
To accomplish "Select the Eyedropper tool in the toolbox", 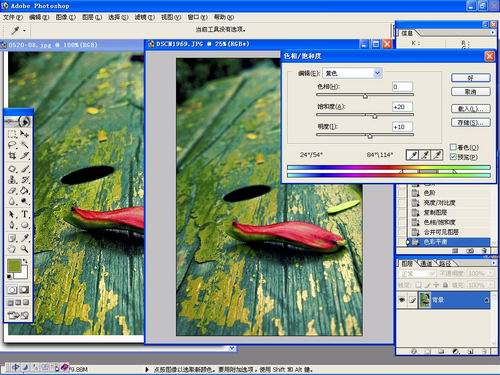I will [x=24, y=238].
